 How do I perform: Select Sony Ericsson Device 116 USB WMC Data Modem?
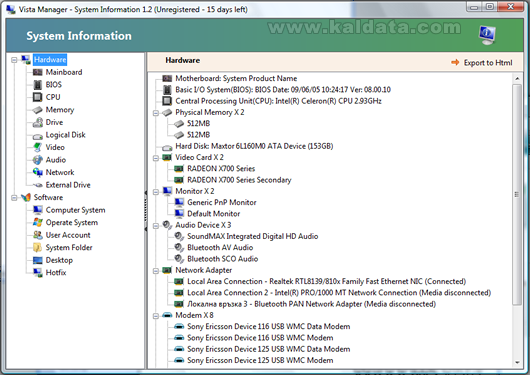[x=269, y=326]
